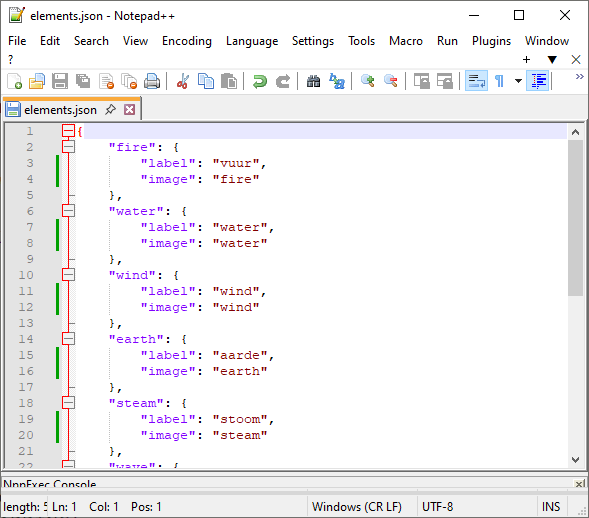Open the Encoding menu
Viewport: 589px width, 518px height.
187,41
